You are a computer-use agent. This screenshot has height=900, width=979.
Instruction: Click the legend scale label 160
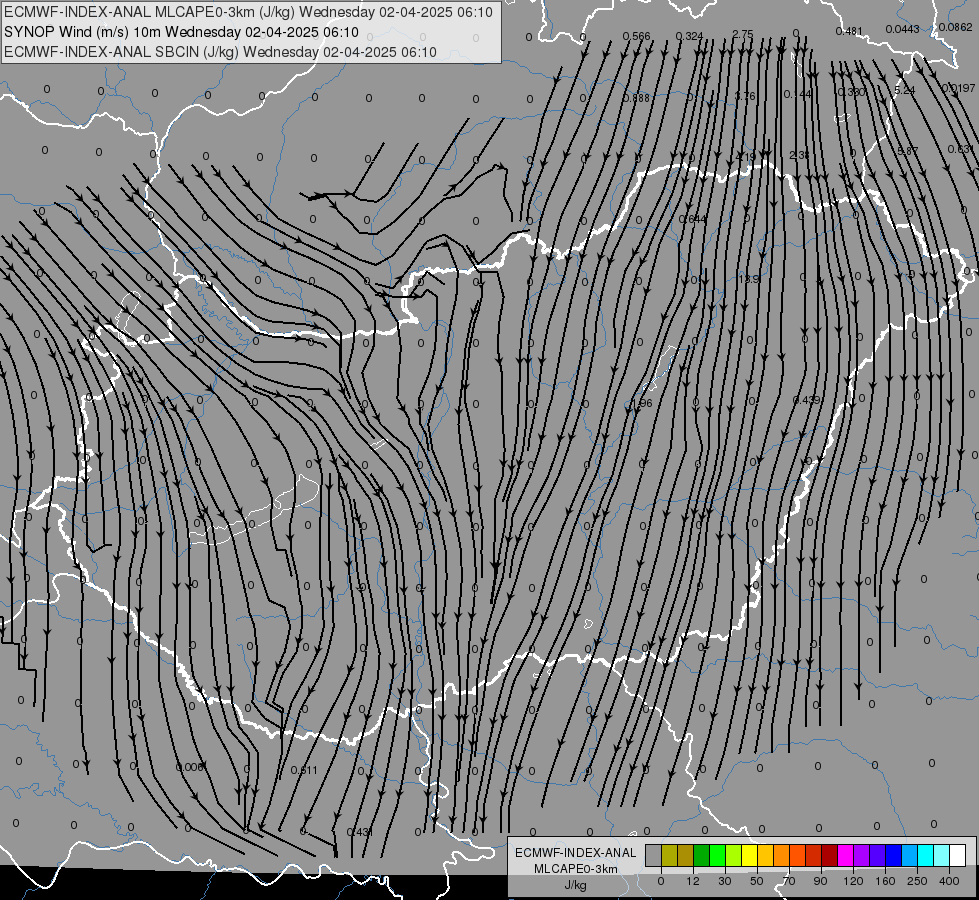point(885,881)
